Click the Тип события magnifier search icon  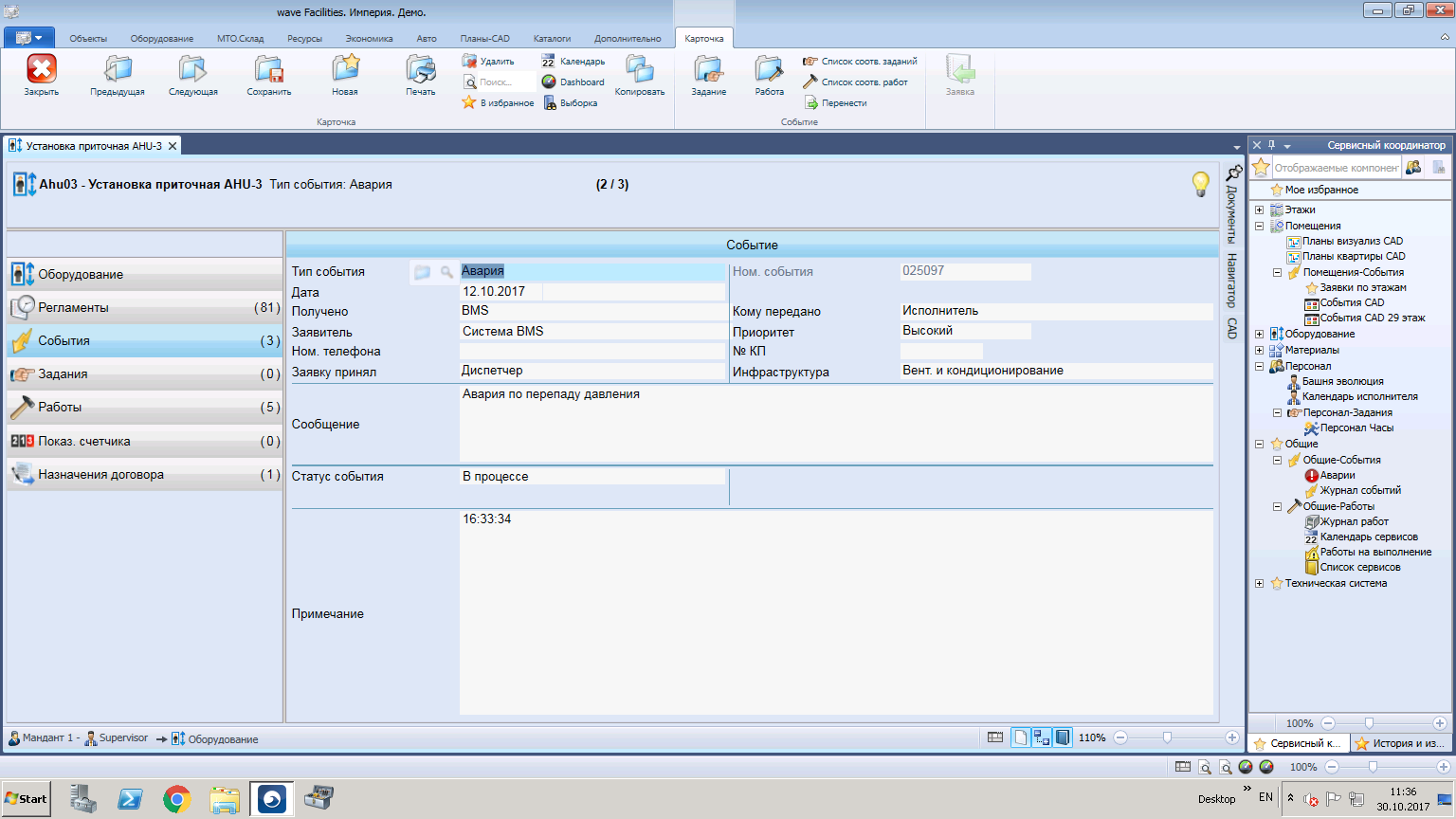[x=446, y=272]
